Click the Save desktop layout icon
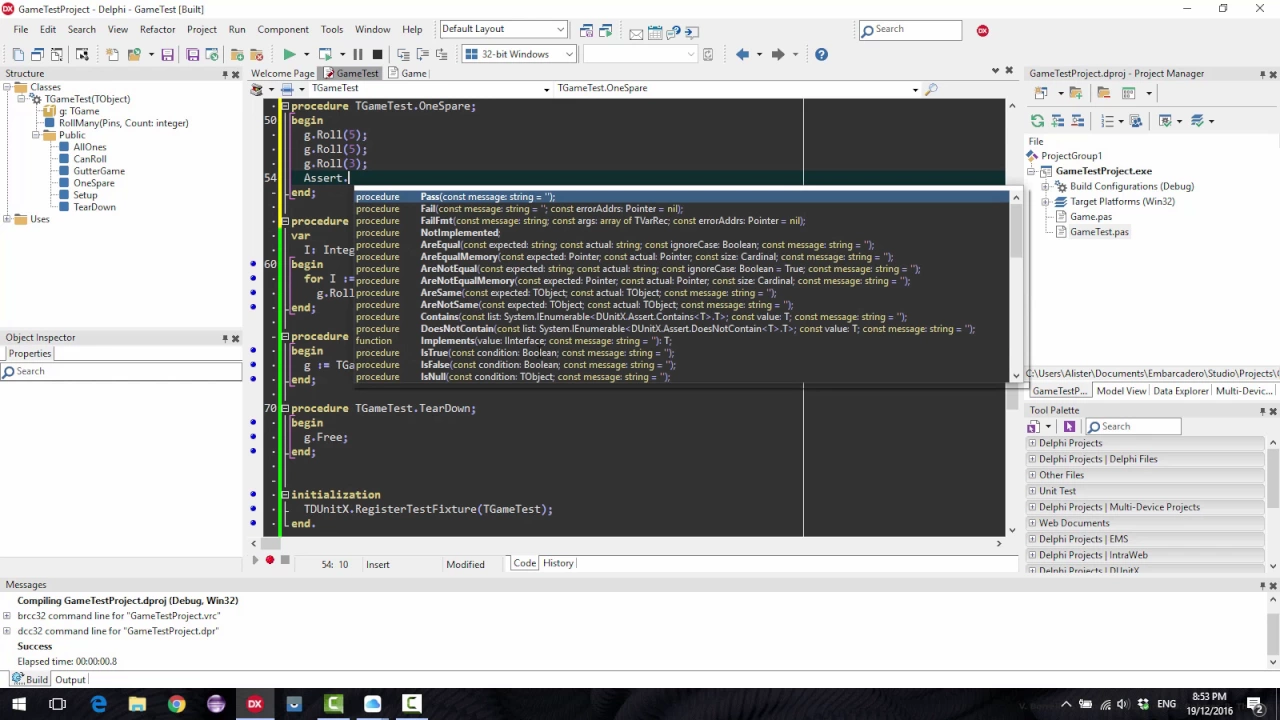This screenshot has width=1280, height=720. pos(586,30)
